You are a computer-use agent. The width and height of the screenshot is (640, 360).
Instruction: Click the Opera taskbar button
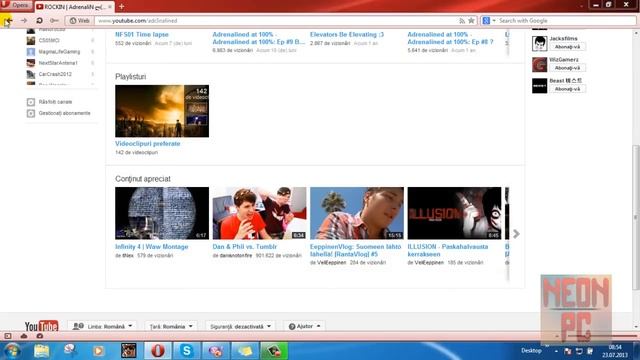(x=158, y=351)
